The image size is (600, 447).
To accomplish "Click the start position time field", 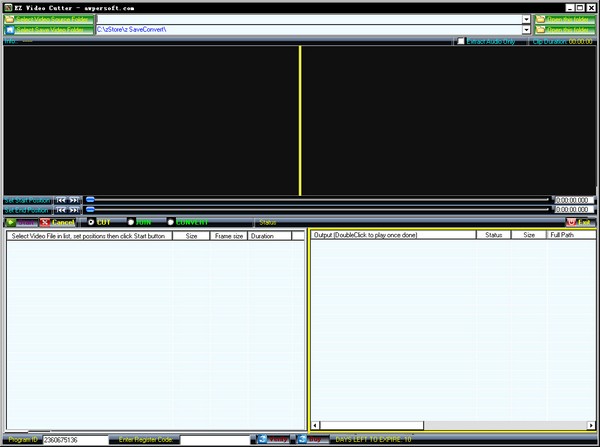I will tap(574, 200).
